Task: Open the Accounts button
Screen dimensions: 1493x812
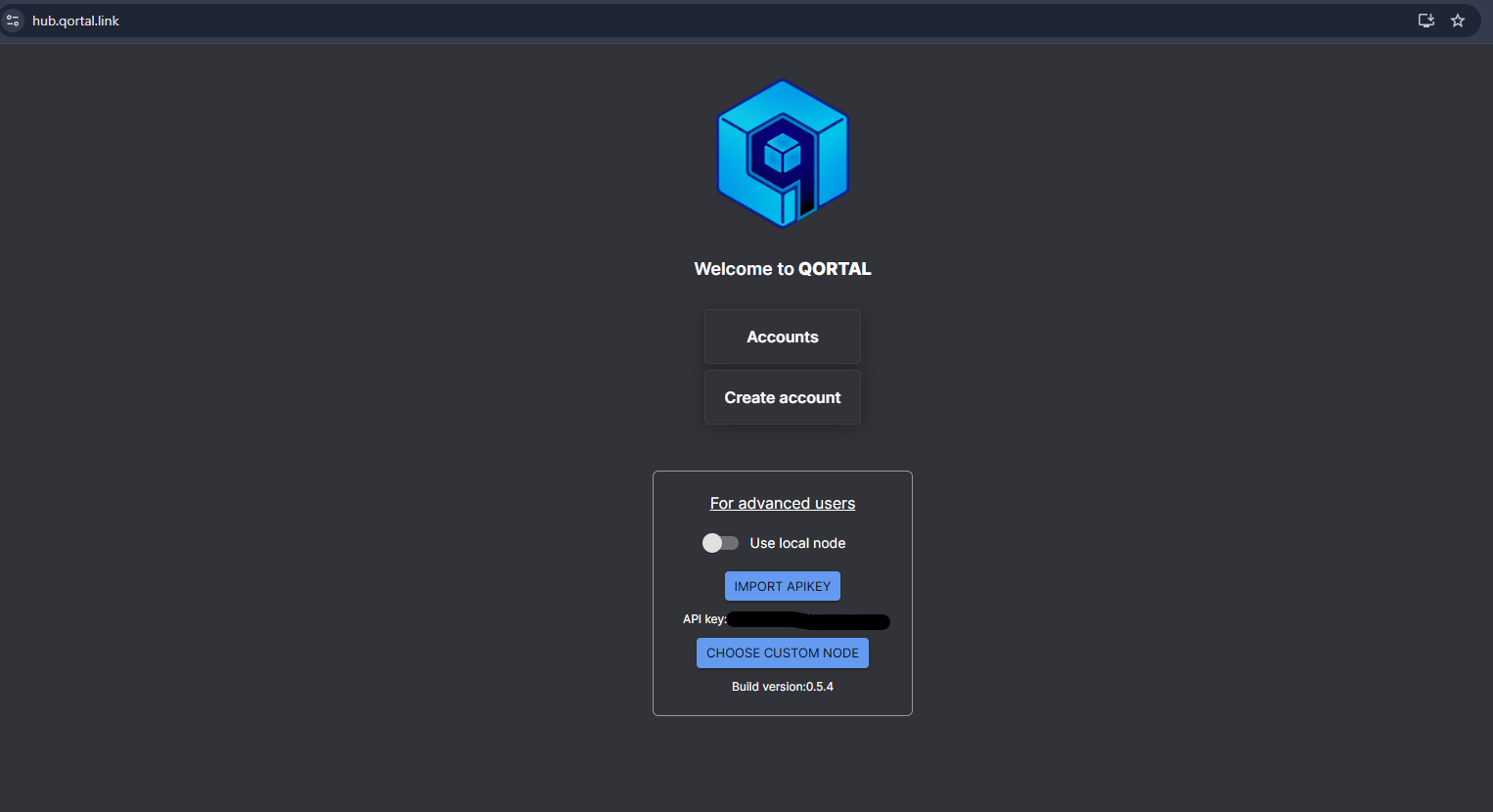Action: coord(783,337)
